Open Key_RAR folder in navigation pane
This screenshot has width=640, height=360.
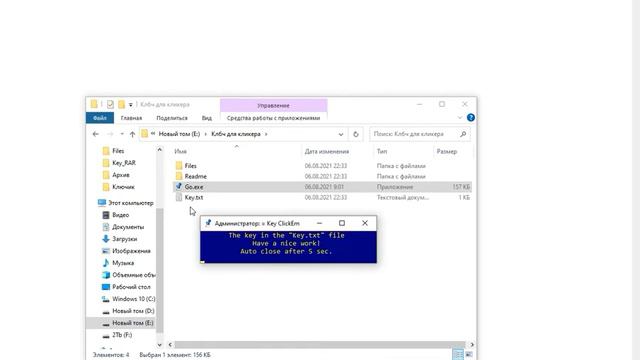point(124,163)
